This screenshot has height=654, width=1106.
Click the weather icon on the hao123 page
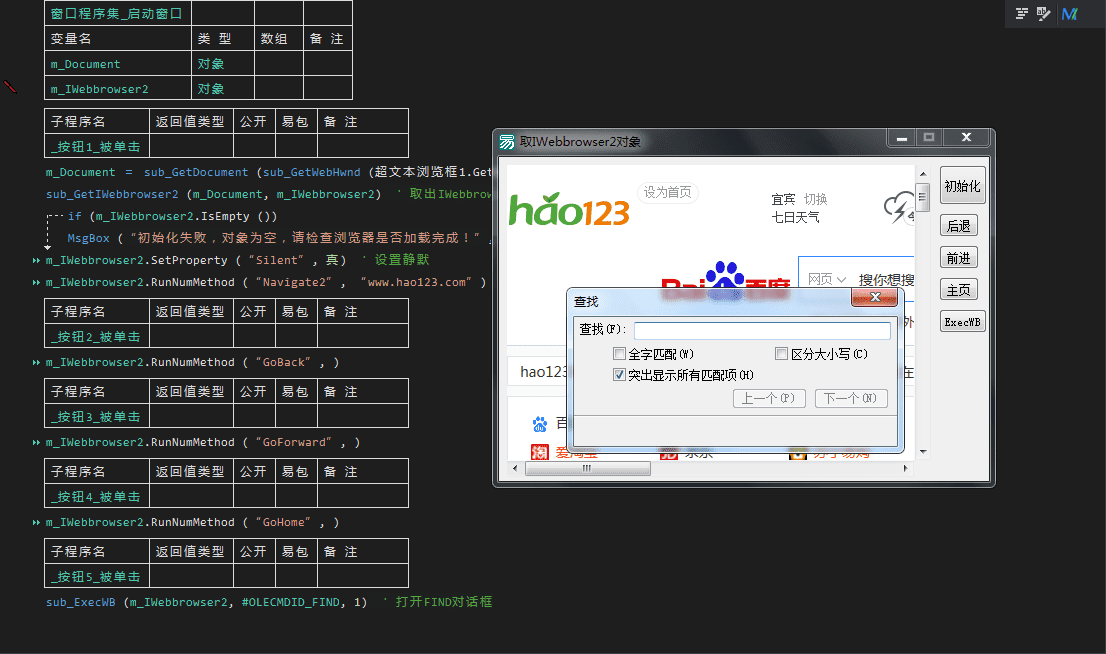click(x=899, y=204)
